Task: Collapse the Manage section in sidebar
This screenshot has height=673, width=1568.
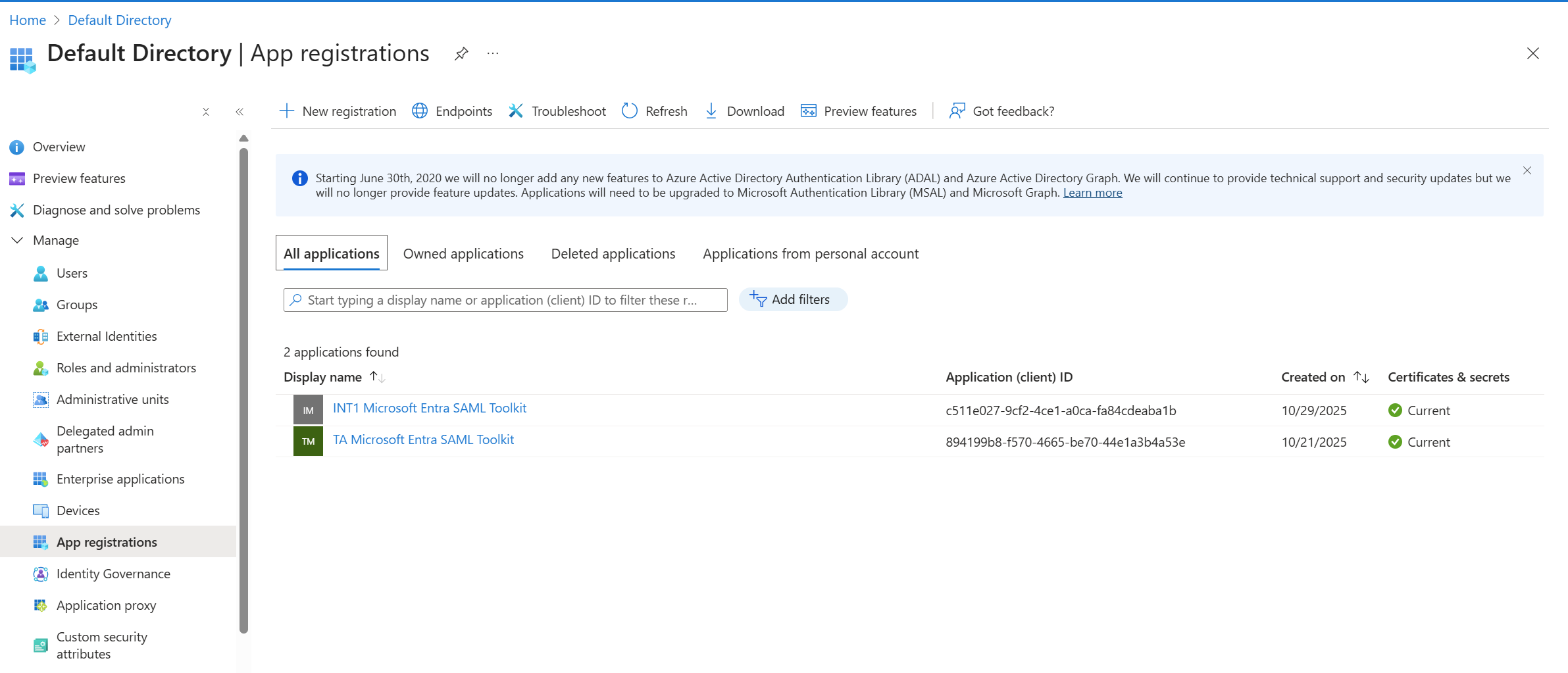Action: pyautogui.click(x=18, y=241)
